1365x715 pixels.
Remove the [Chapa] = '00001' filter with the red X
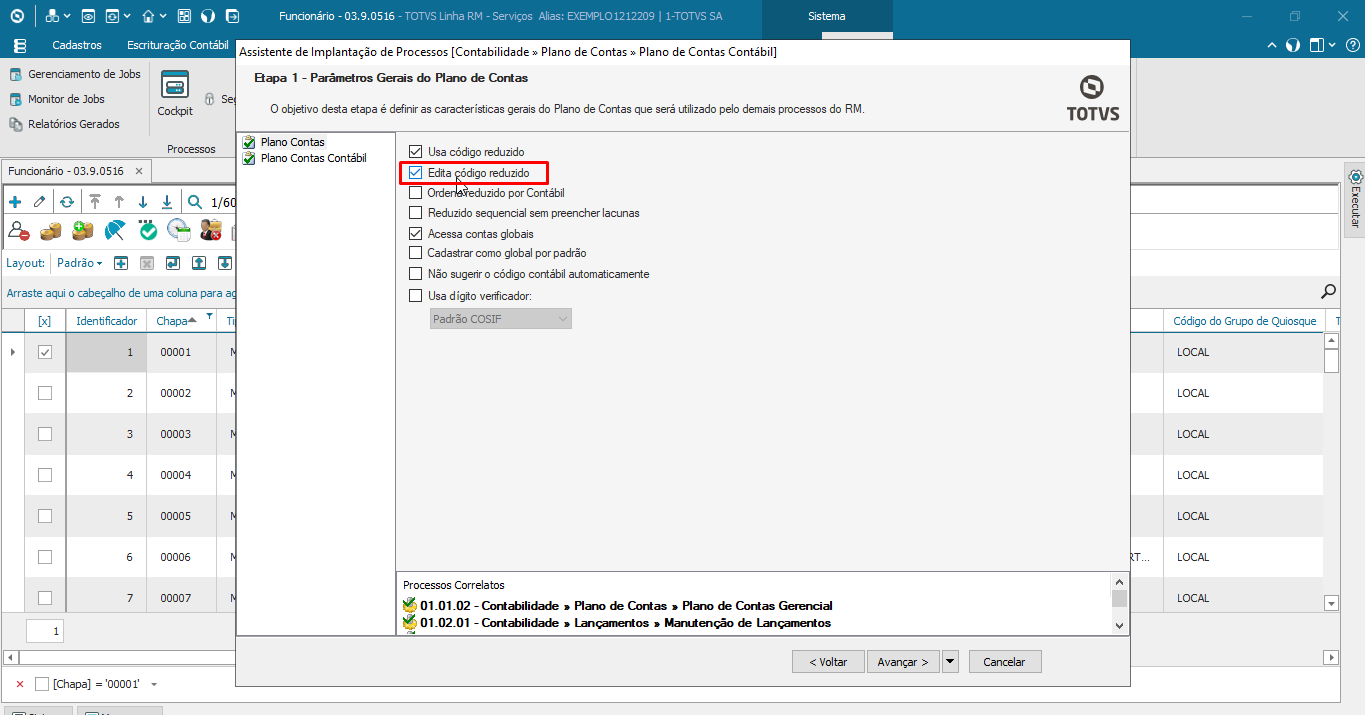[x=19, y=684]
